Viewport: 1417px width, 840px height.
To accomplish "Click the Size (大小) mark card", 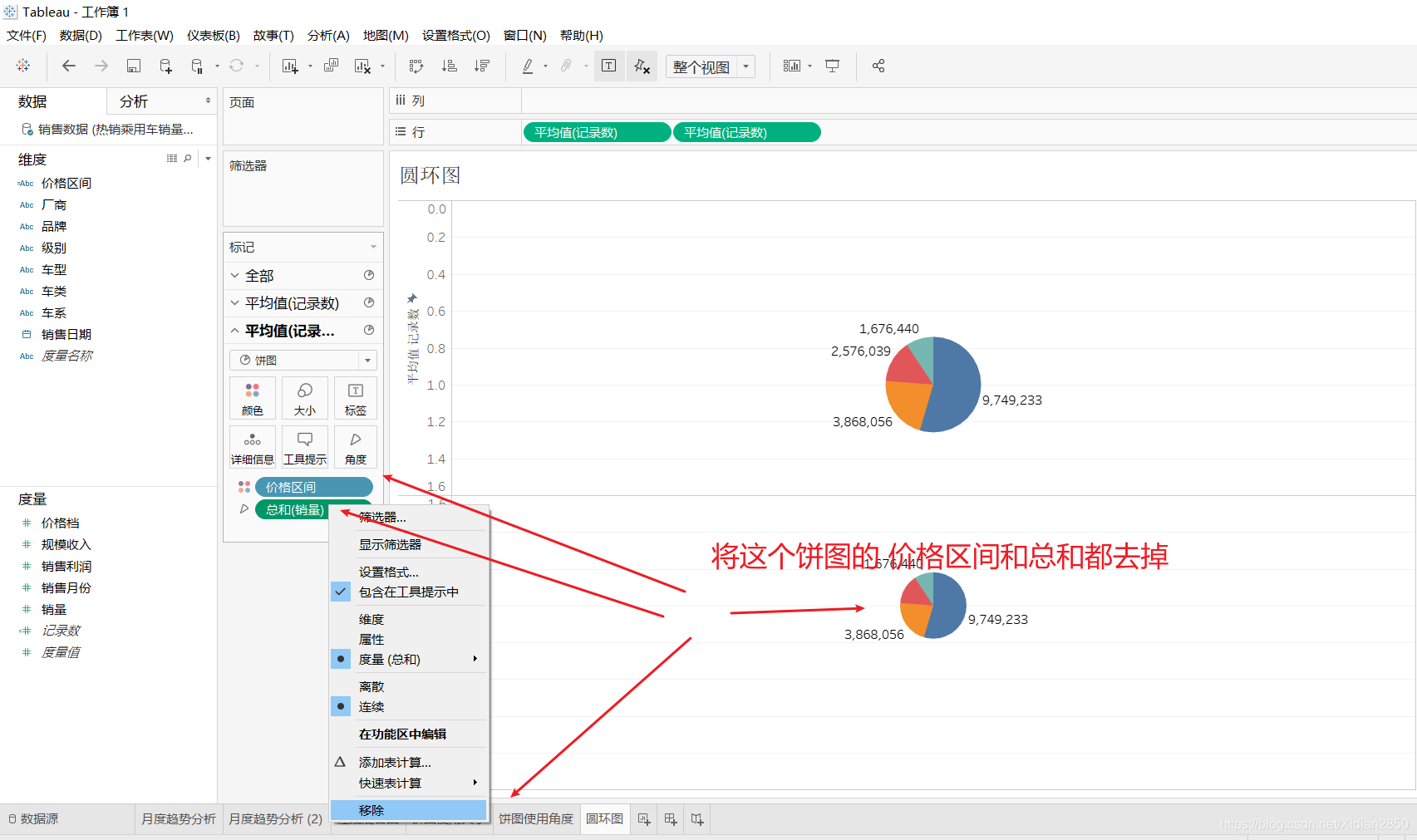I will tap(305, 398).
